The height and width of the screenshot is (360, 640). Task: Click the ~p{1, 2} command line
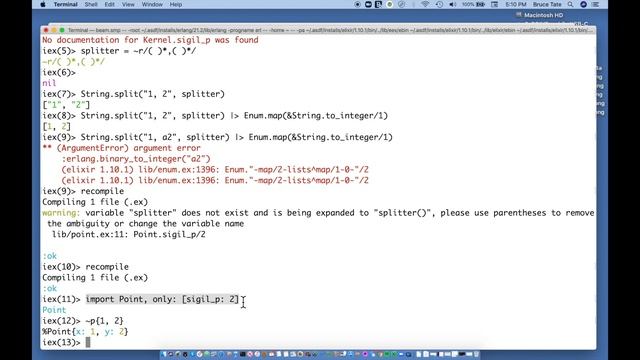pos(104,321)
